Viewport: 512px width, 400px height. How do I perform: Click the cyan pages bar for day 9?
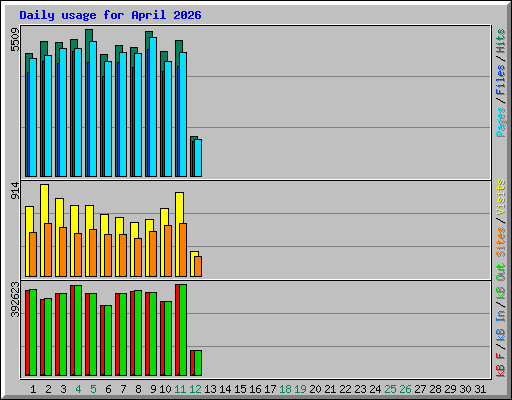click(x=153, y=107)
